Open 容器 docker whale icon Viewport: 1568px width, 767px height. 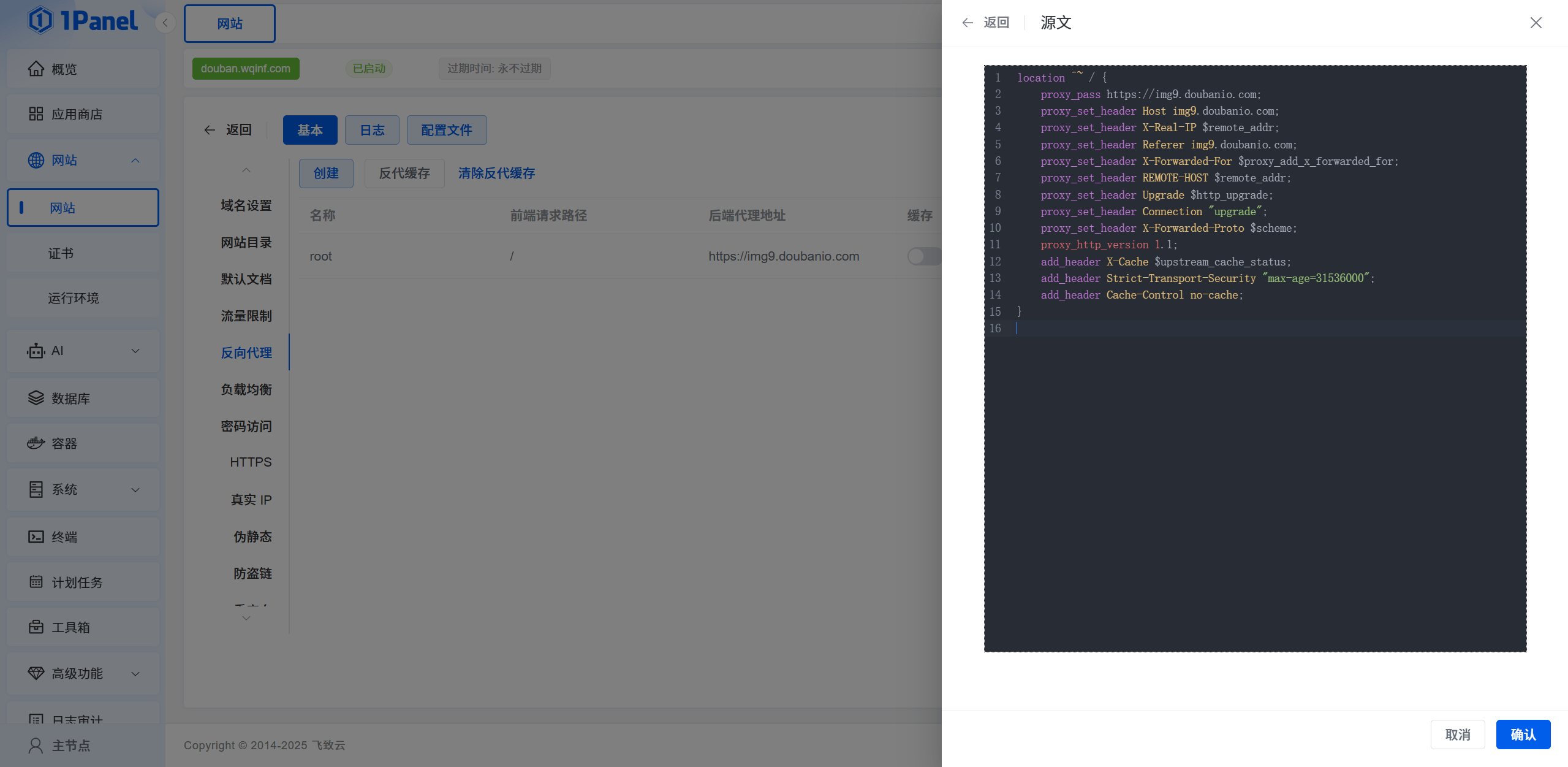pos(36,443)
